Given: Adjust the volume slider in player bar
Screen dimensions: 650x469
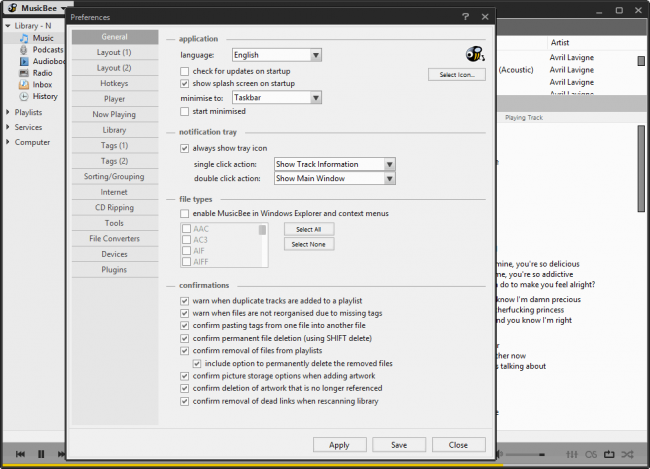Looking at the screenshot, I should 525,455.
